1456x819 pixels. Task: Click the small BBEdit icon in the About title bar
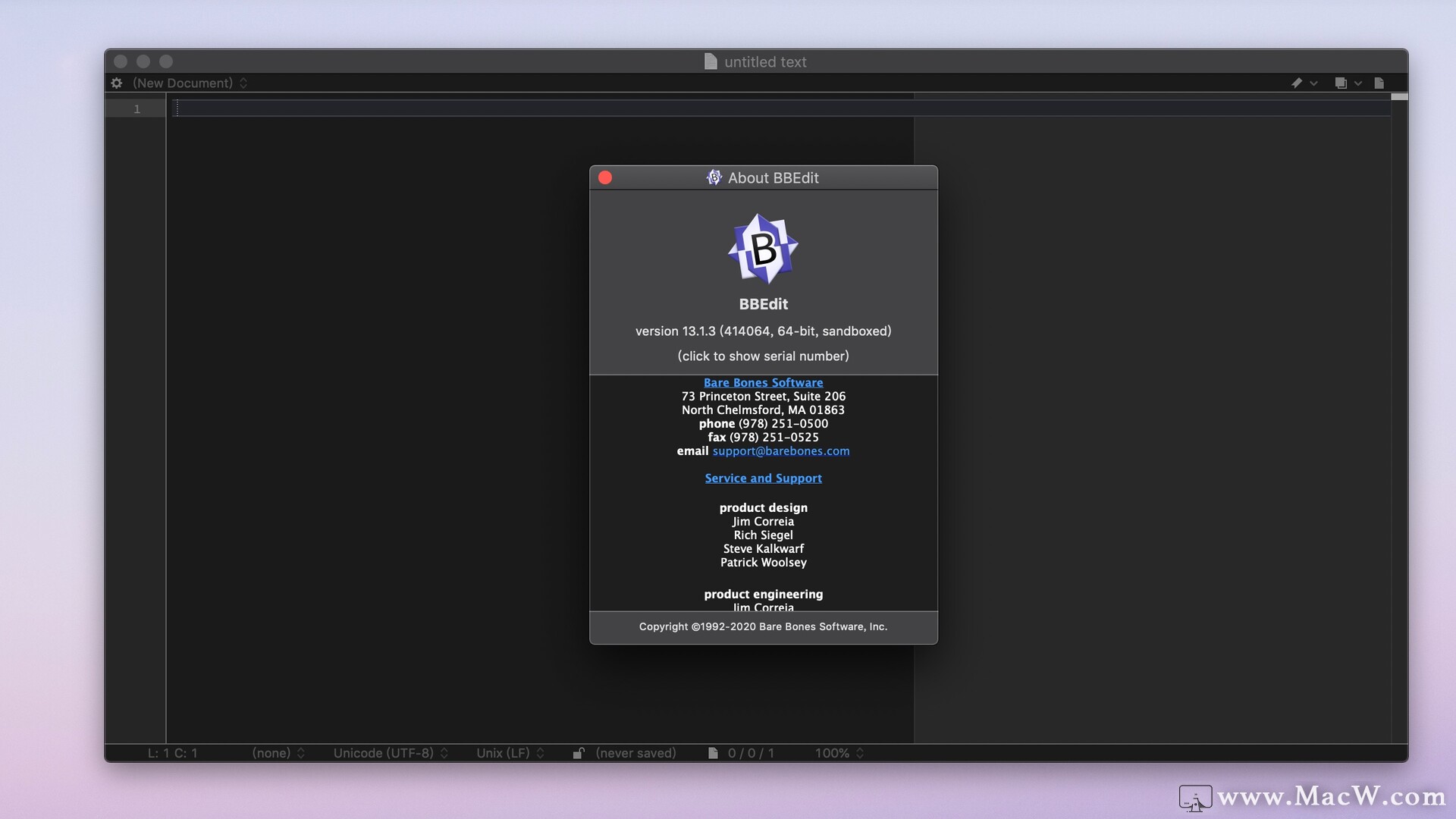click(x=714, y=177)
